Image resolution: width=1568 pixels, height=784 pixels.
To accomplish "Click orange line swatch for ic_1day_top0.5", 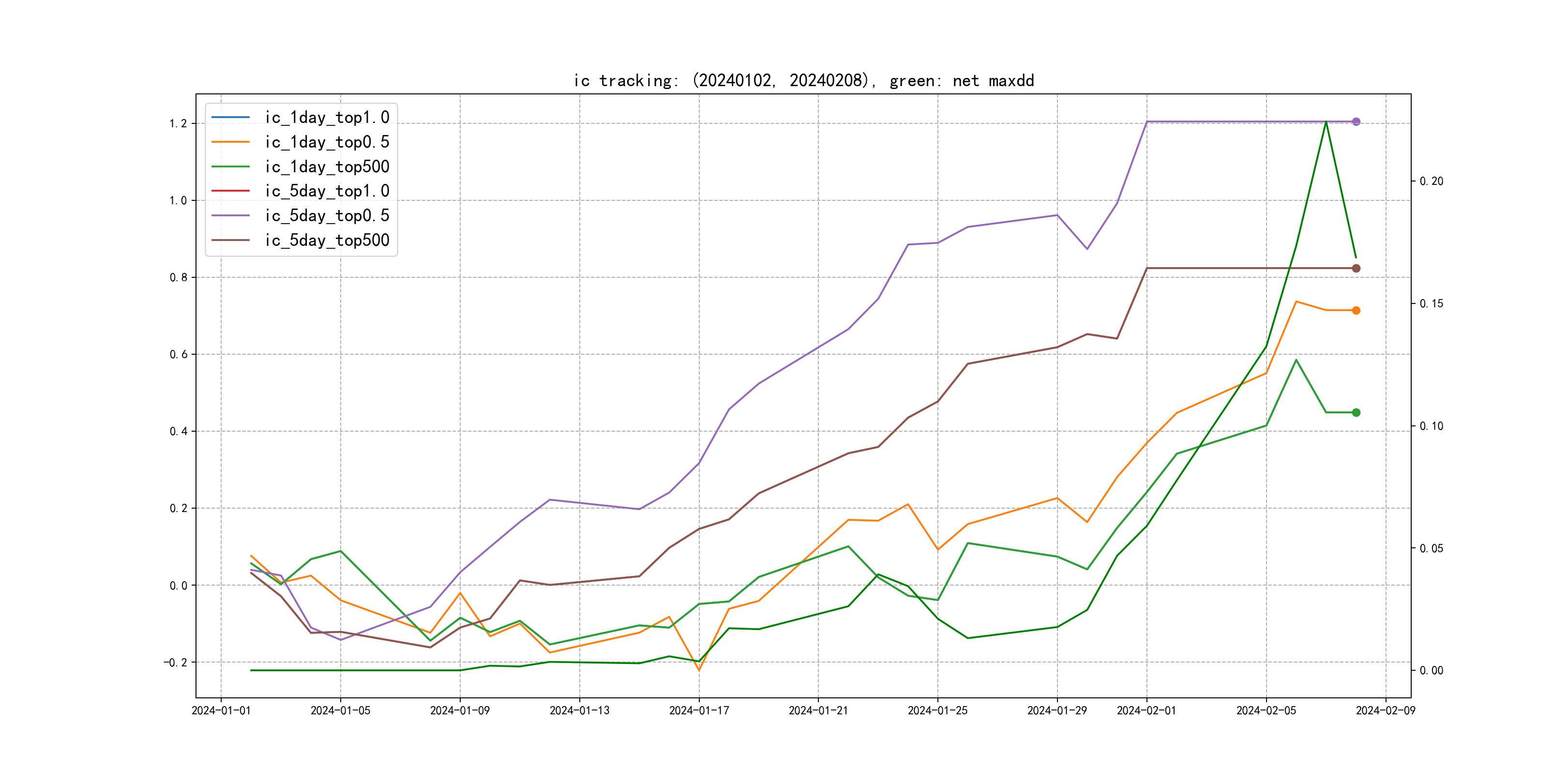I will (230, 142).
